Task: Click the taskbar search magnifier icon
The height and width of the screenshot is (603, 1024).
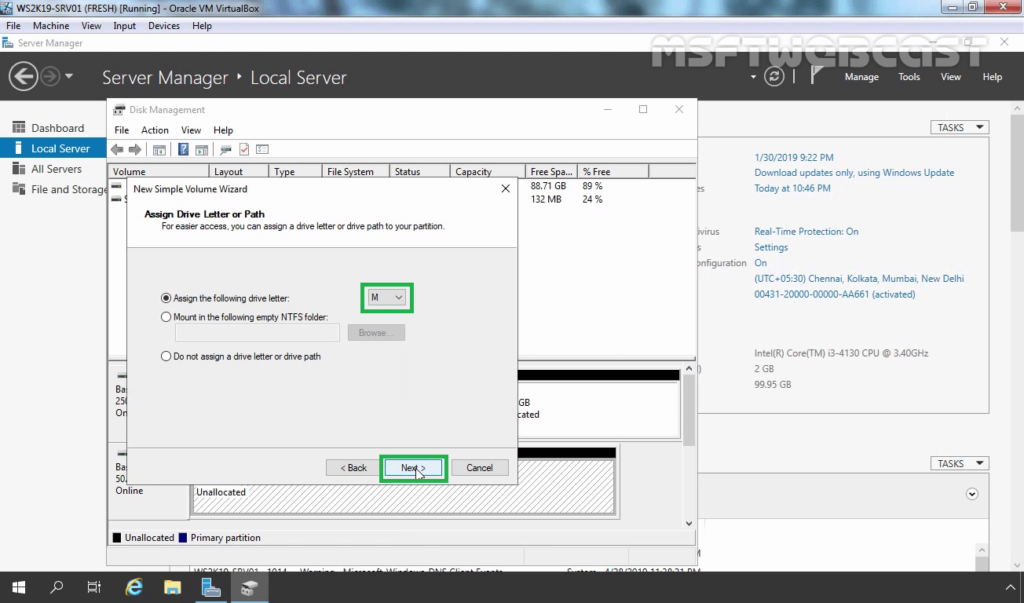Action: (x=57, y=587)
